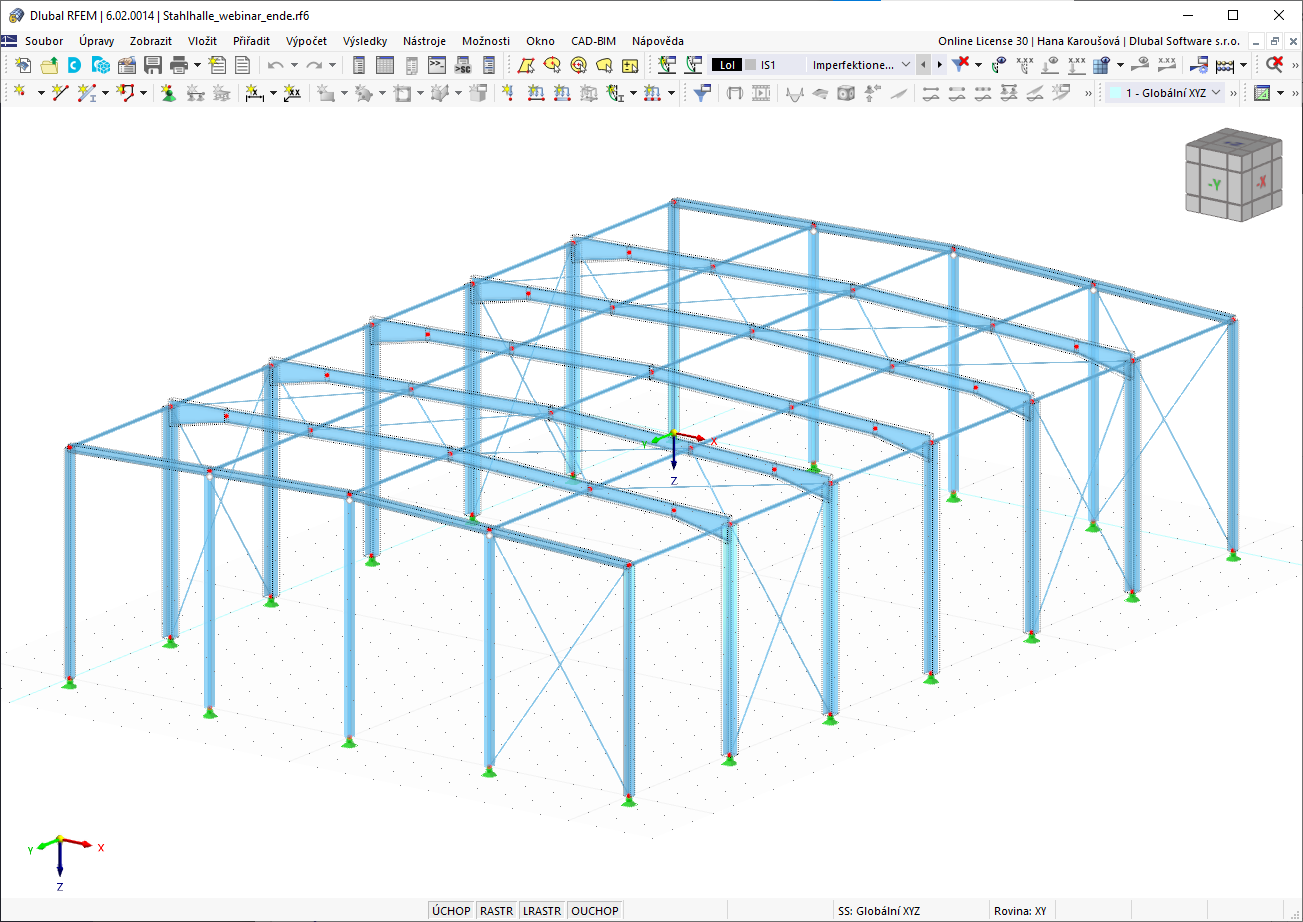The width and height of the screenshot is (1303, 922).
Task: Redo the last undone action
Action: click(x=314, y=65)
